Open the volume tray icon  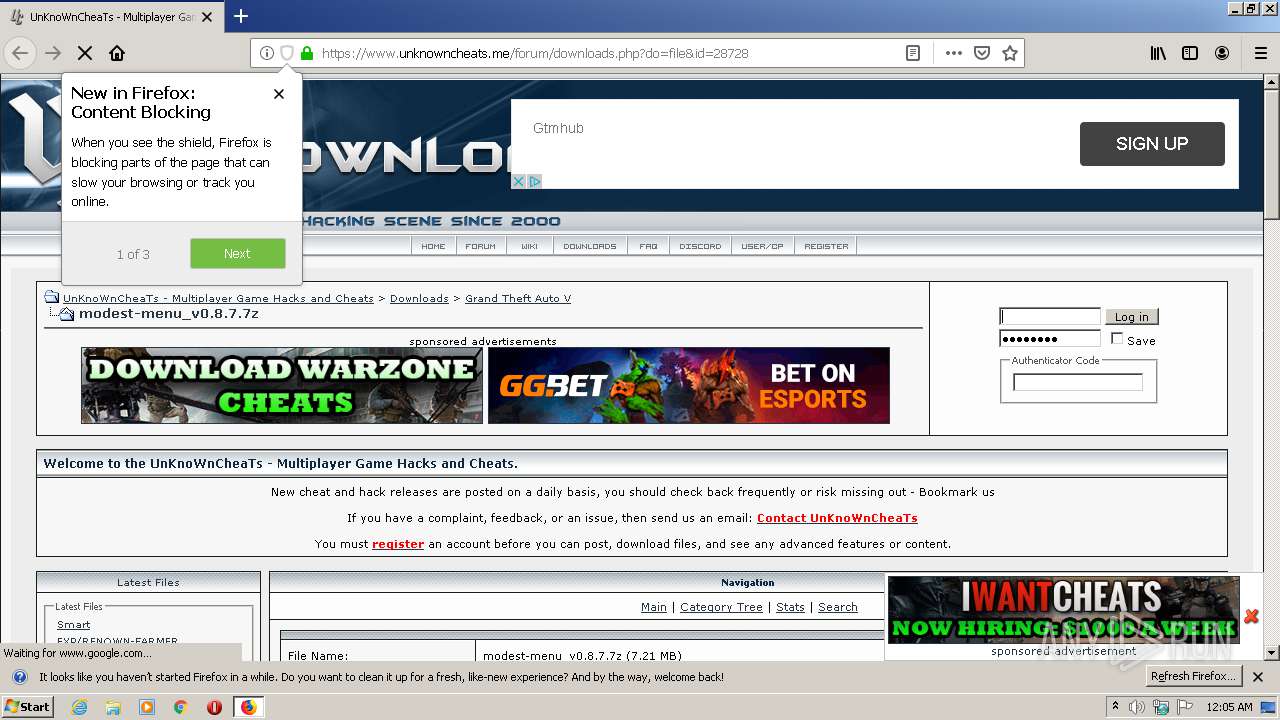(x=1137, y=707)
